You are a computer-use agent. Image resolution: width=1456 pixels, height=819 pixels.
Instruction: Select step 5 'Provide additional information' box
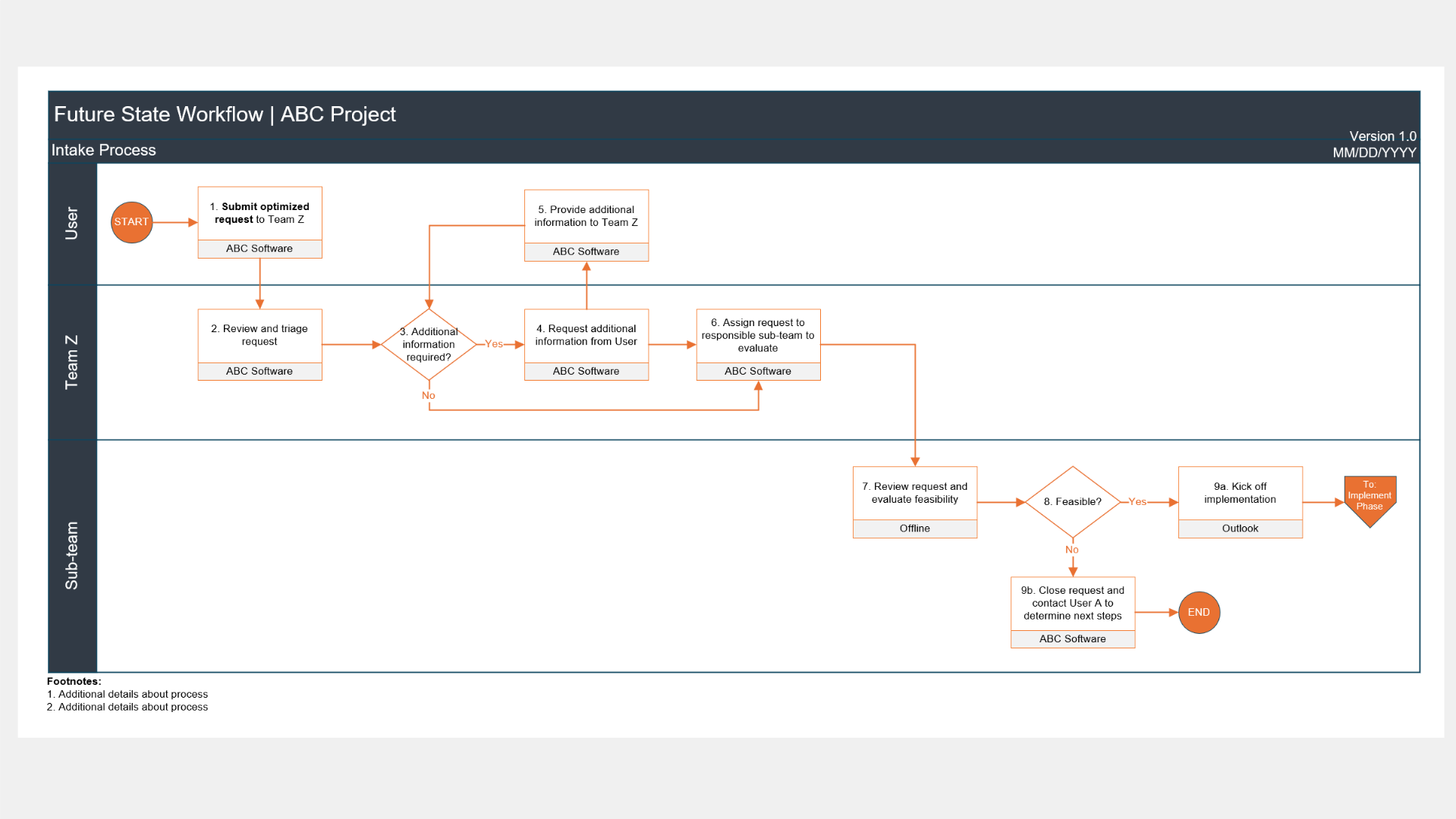586,217
